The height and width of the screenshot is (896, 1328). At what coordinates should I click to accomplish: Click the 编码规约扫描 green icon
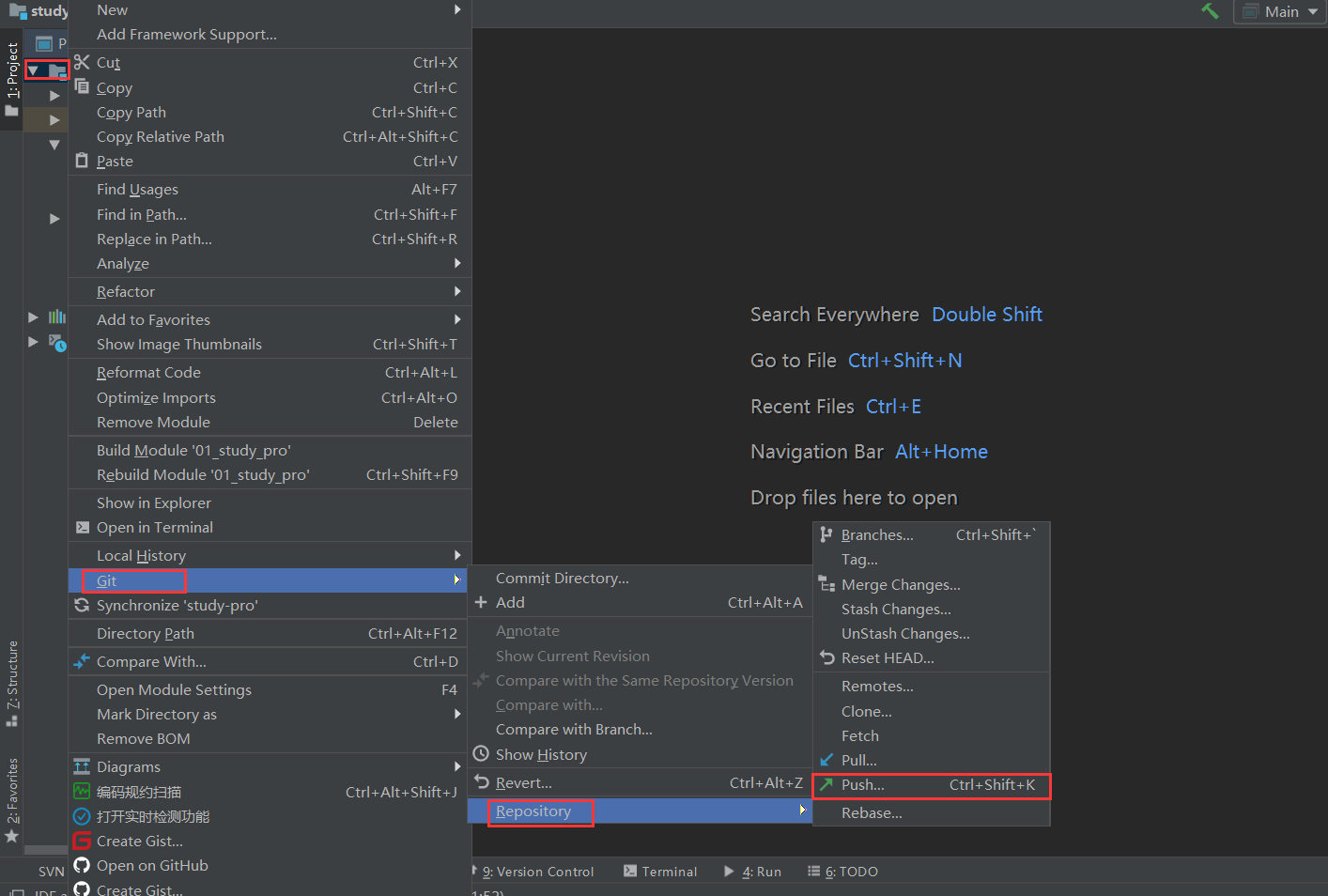pyautogui.click(x=82, y=792)
